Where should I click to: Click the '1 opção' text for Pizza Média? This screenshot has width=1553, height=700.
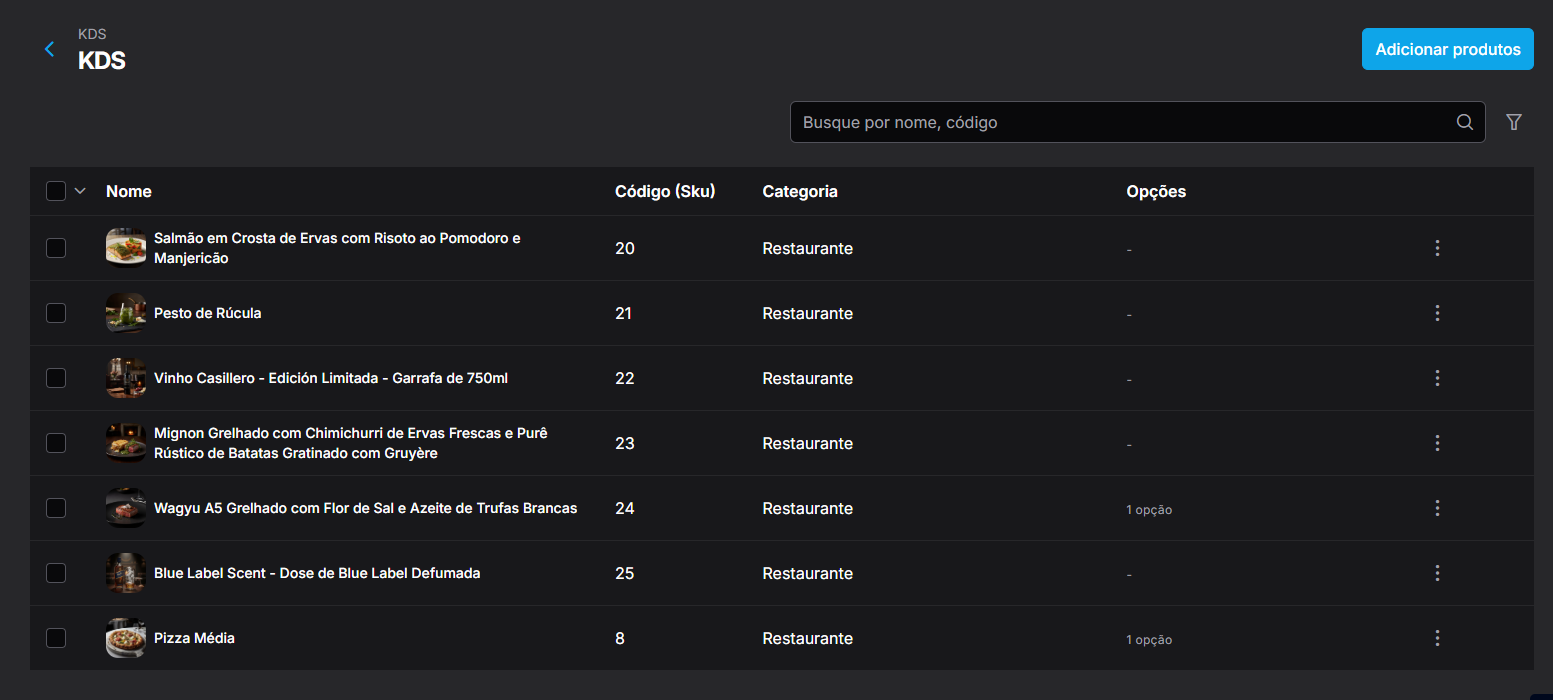[1149, 640]
